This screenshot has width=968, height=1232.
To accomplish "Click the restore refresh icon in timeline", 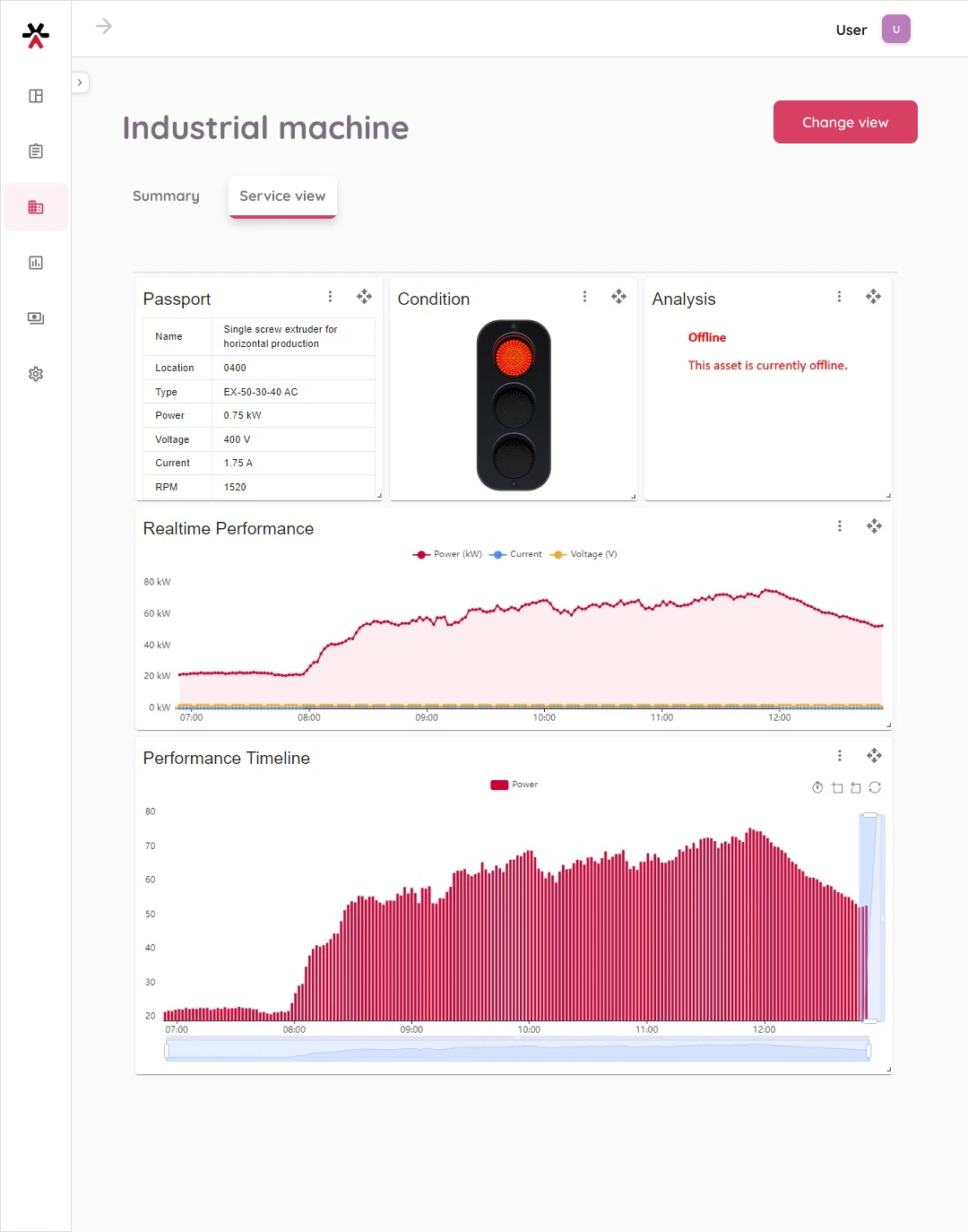I will [875, 787].
